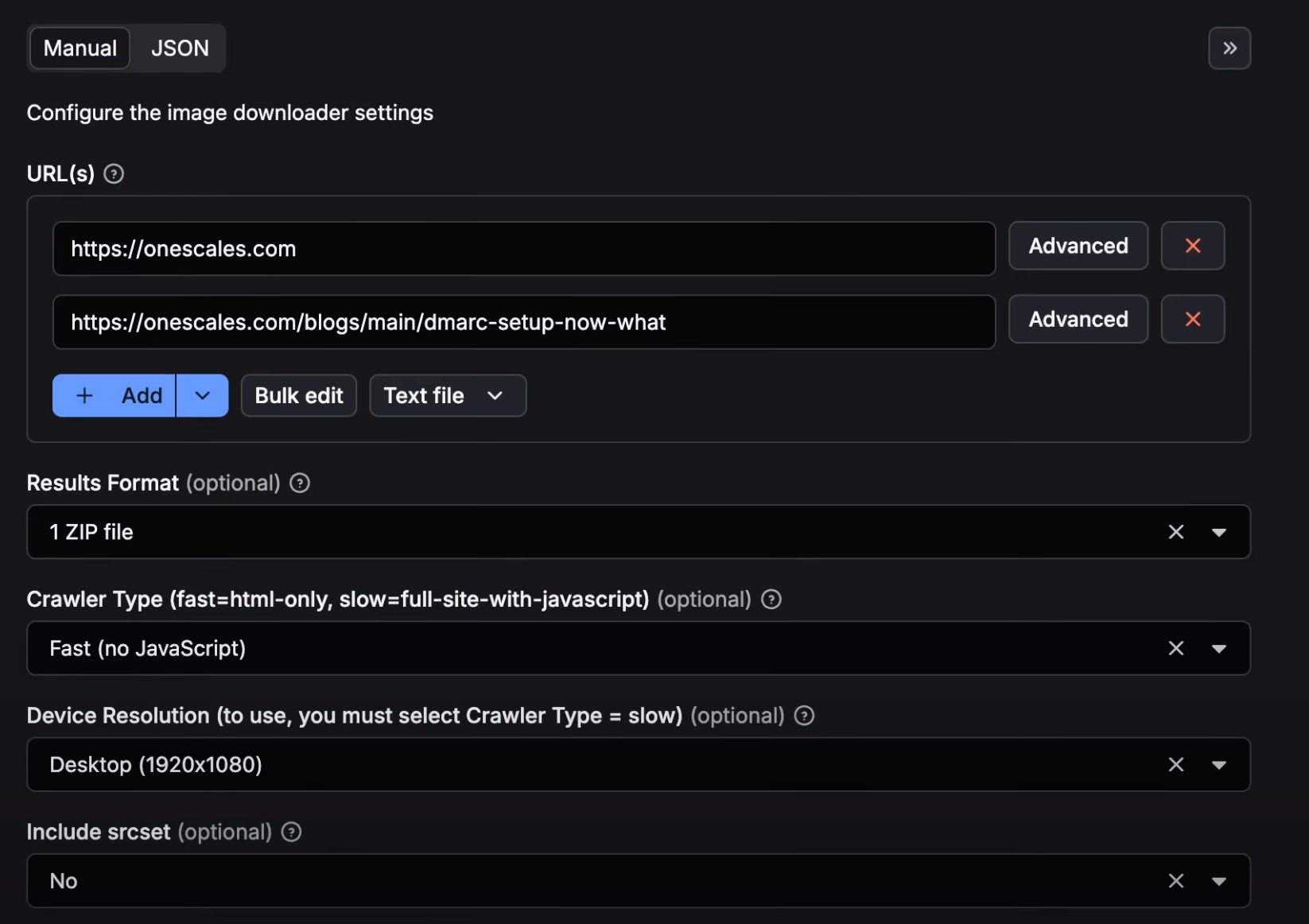Click the Include srcset help icon
The height and width of the screenshot is (924, 1309).
292,832
